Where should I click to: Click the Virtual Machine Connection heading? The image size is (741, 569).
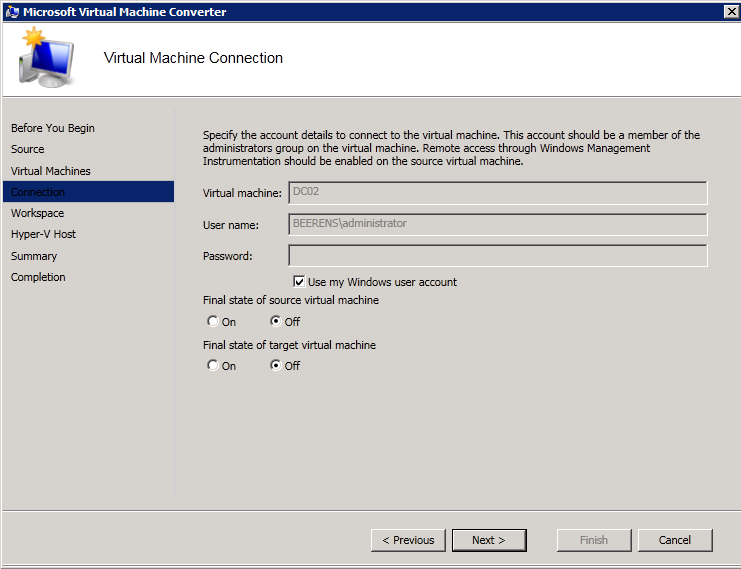(193, 58)
